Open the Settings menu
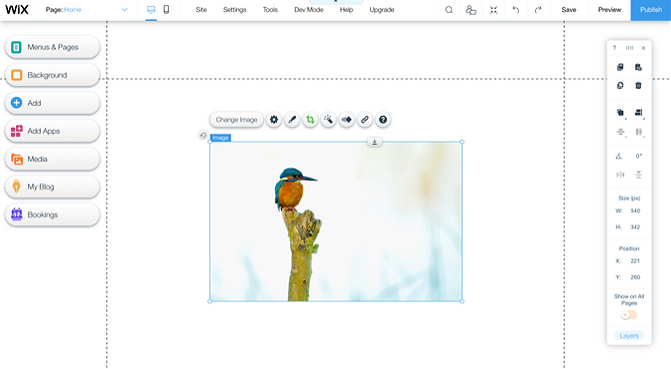 (x=235, y=9)
